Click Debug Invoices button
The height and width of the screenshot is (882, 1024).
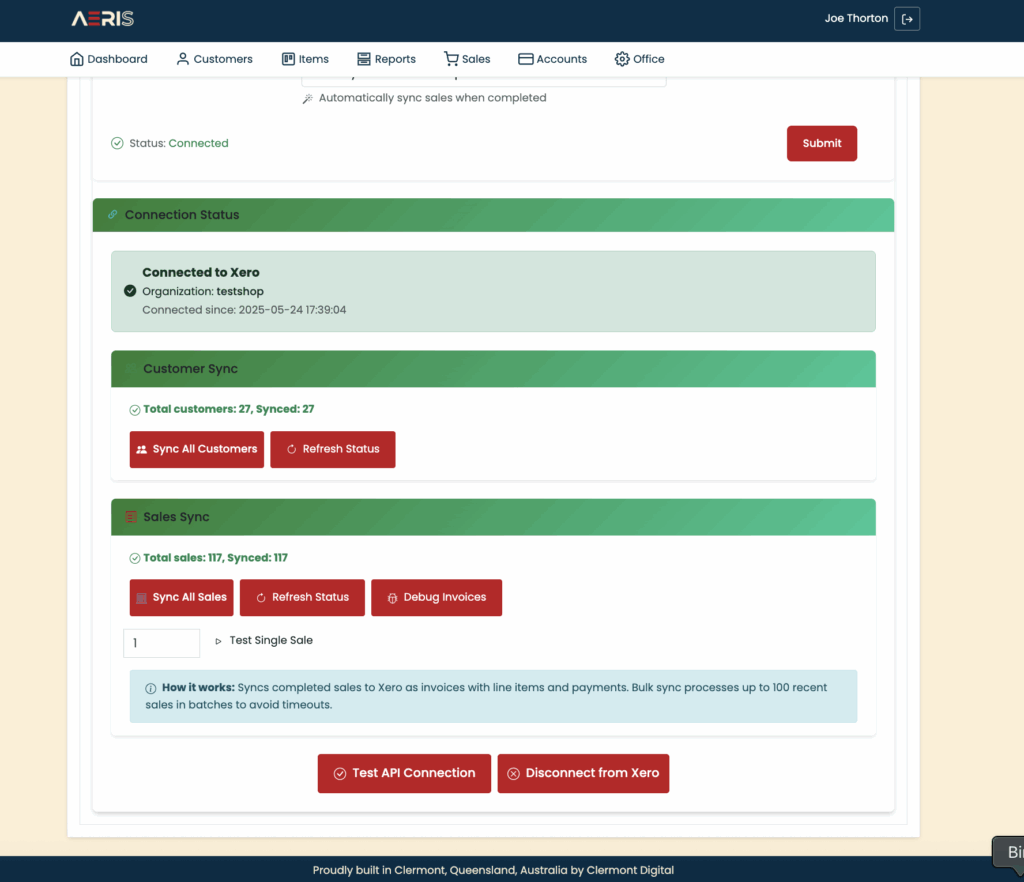[x=436, y=597]
